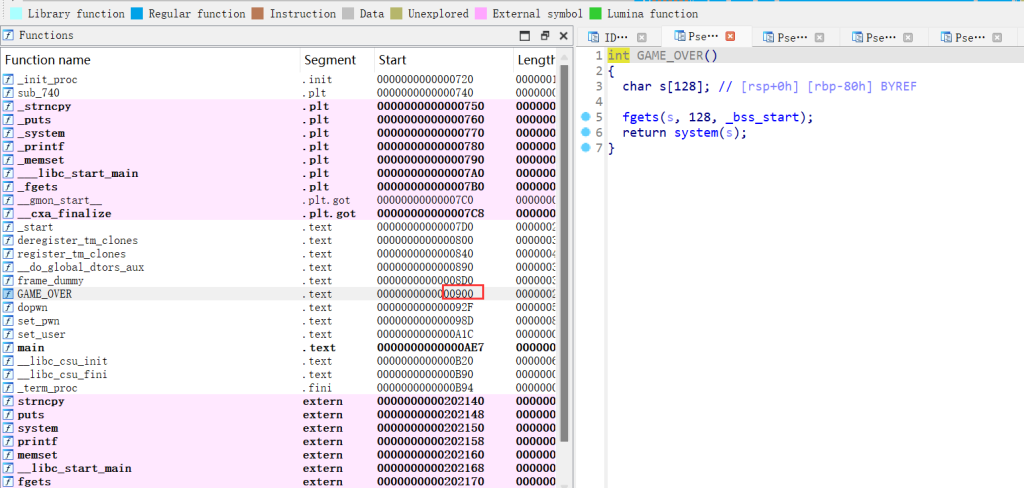The image size is (1024, 488).
Task: Click the icon next to _init_proc
Action: point(9,79)
